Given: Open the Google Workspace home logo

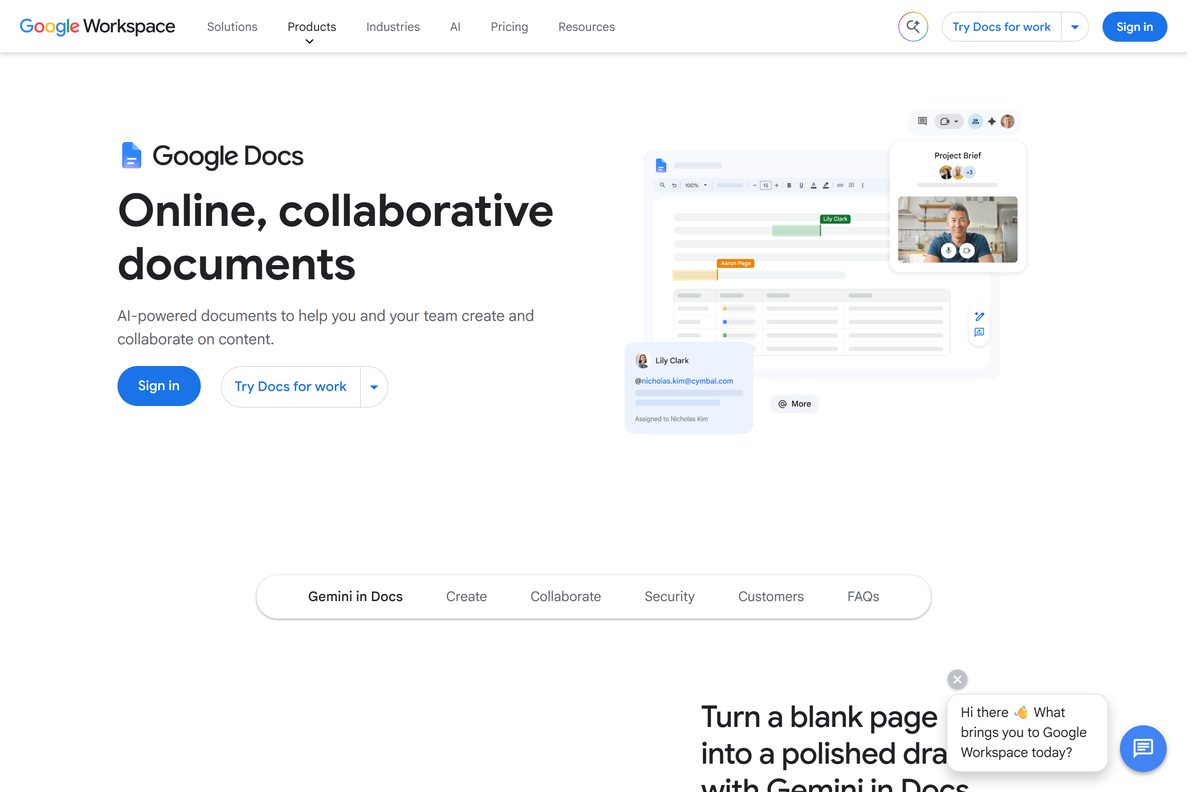Looking at the screenshot, I should pyautogui.click(x=97, y=27).
